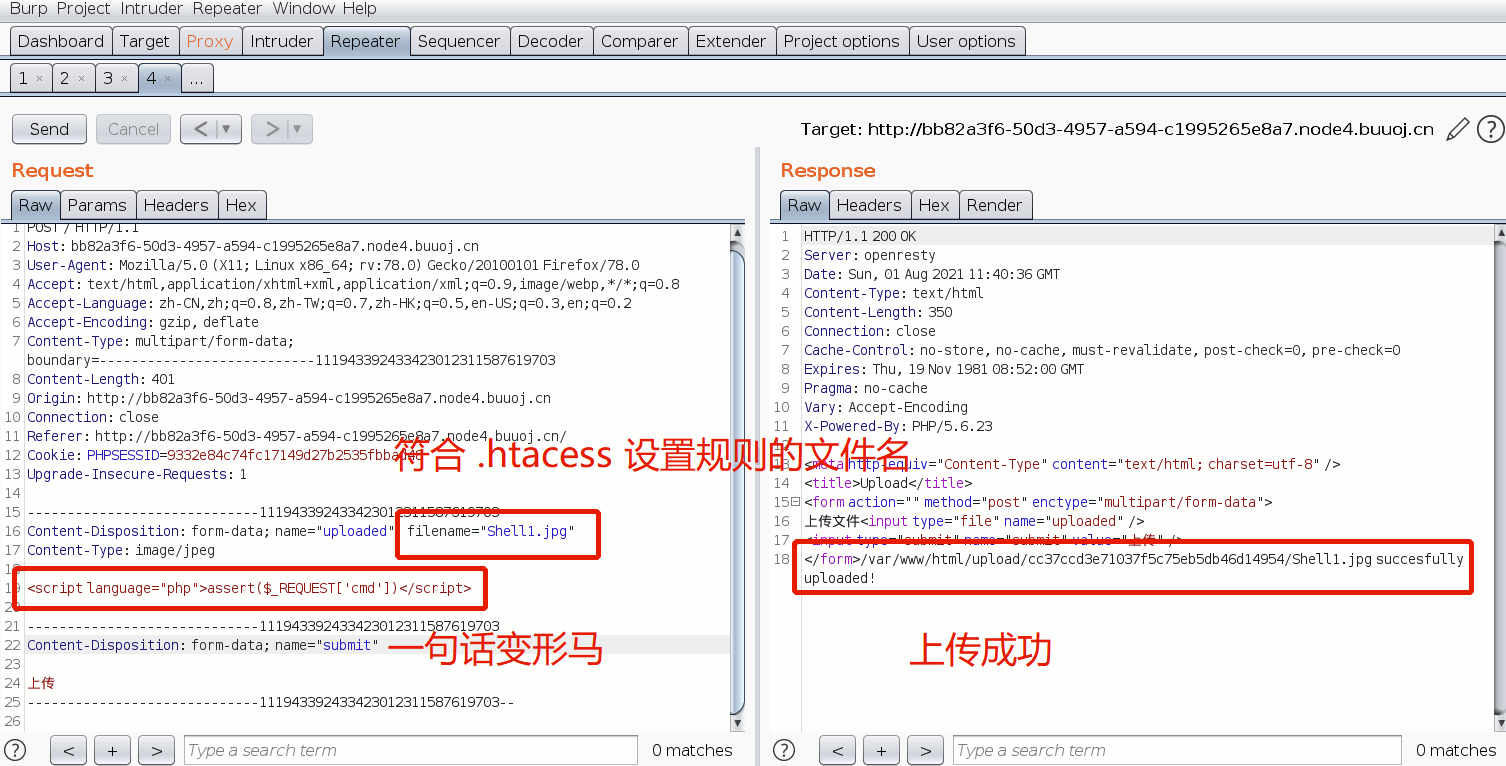Open Repeater help question mark icon
Screen dimensions: 1506x766
[x=1490, y=129]
